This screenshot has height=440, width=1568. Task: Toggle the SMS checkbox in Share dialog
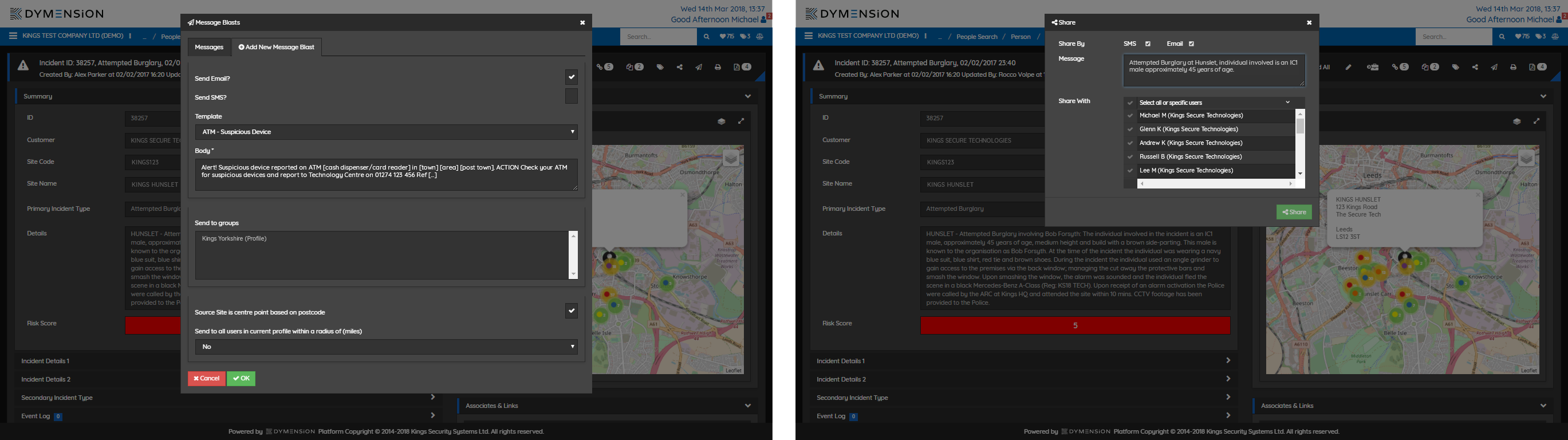click(x=1148, y=44)
